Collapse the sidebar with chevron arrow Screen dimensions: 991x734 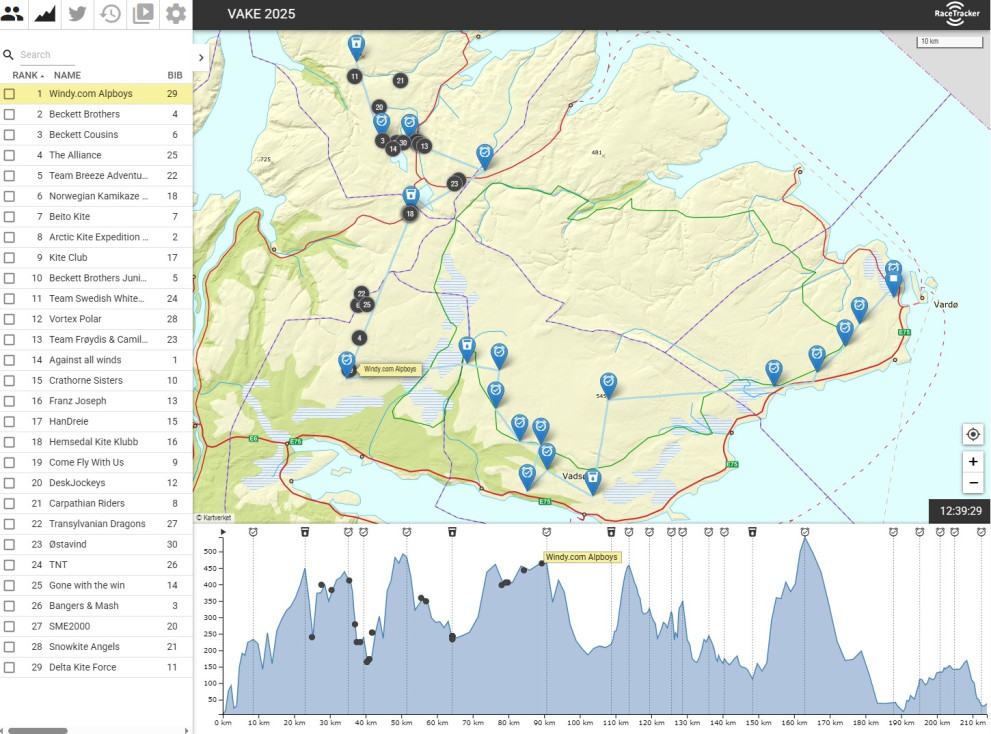click(201, 58)
